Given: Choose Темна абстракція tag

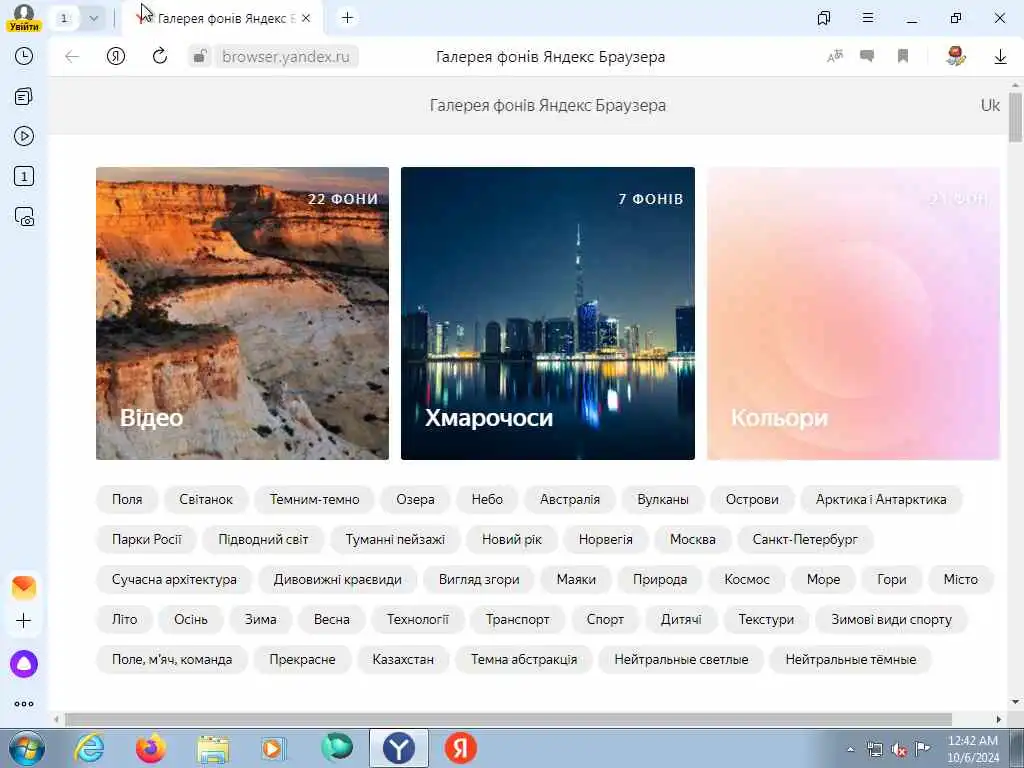Looking at the screenshot, I should (x=524, y=660).
